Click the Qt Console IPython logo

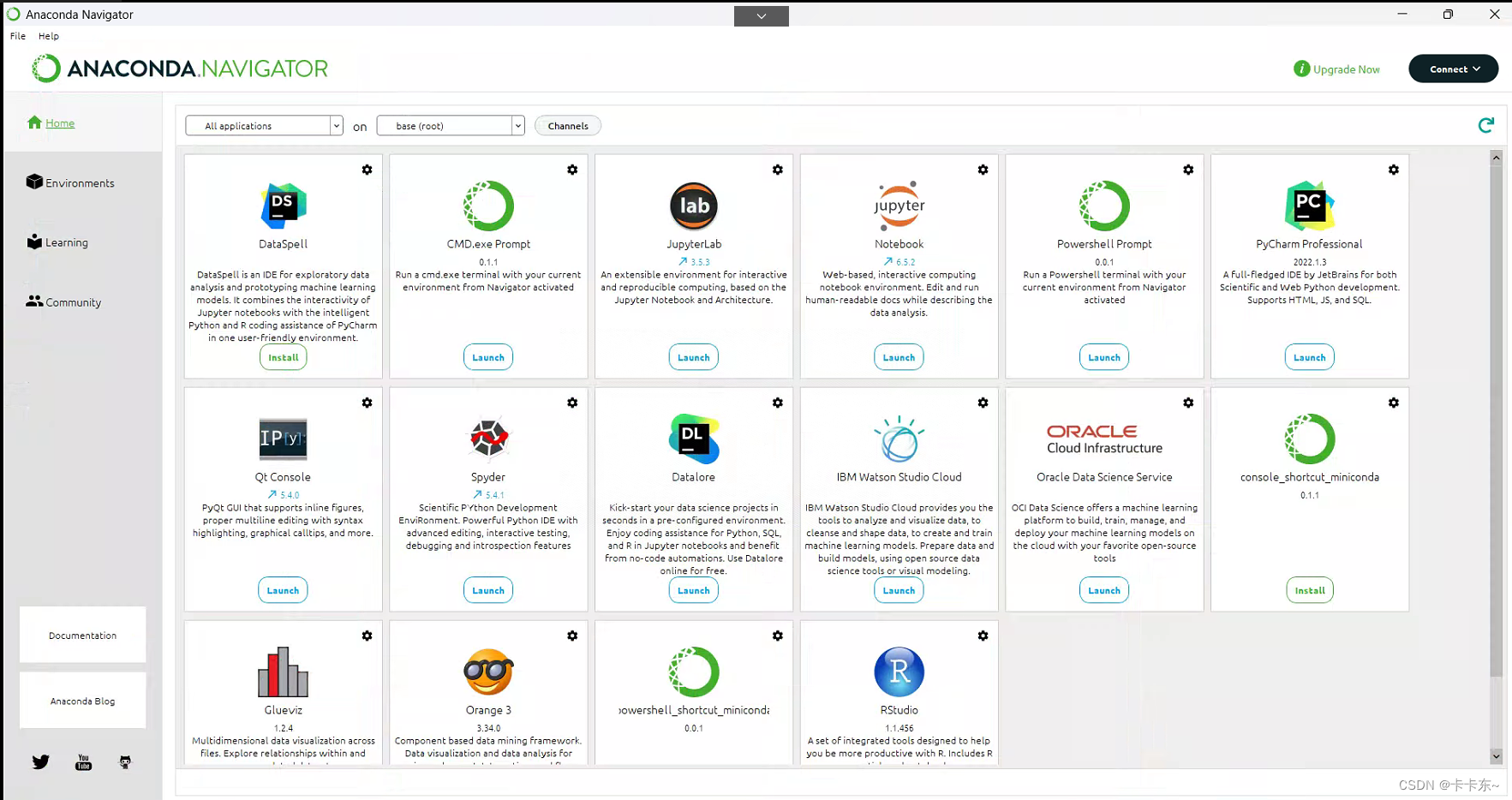(x=284, y=439)
